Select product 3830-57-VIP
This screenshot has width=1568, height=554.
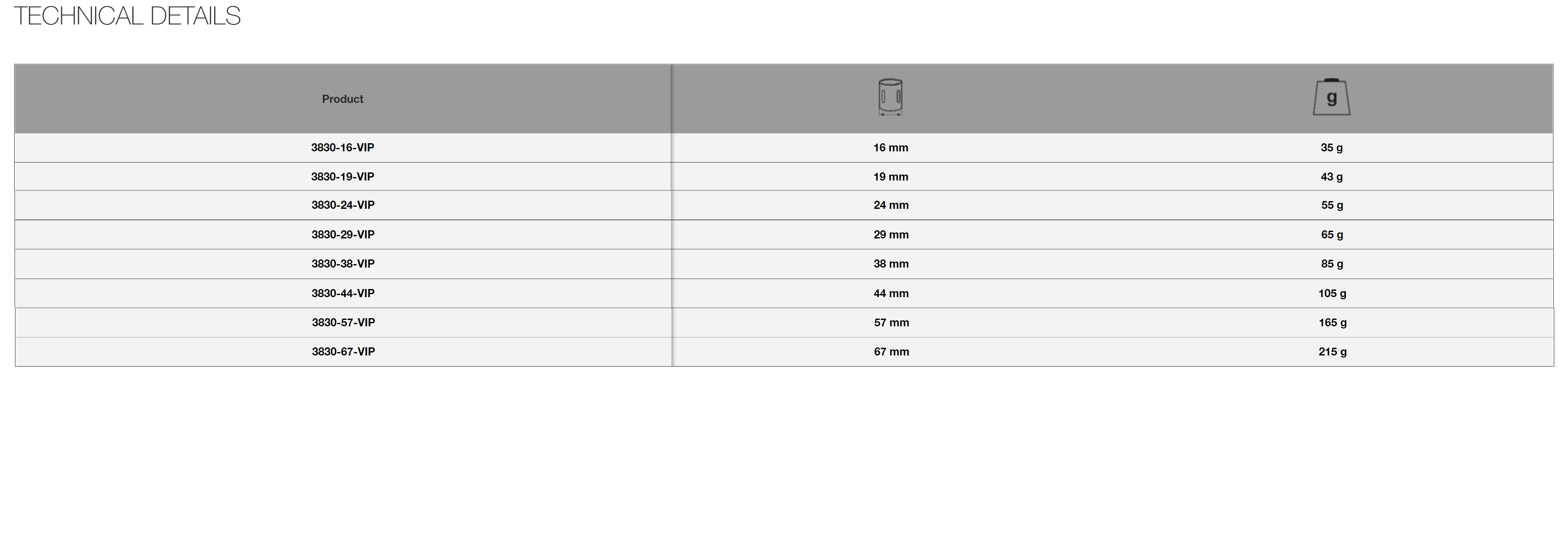pyautogui.click(x=343, y=322)
